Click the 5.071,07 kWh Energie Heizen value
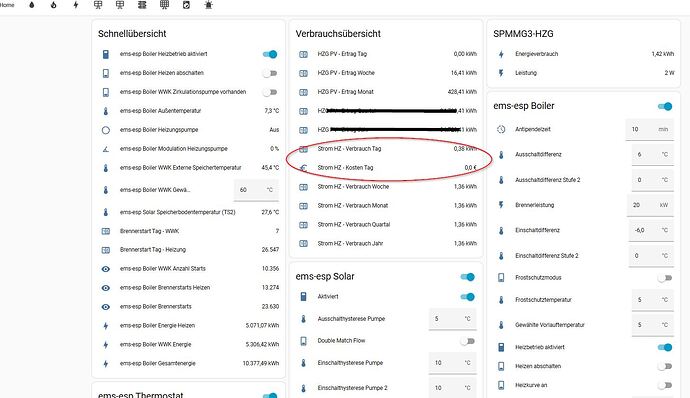690x398 pixels. pos(262,326)
